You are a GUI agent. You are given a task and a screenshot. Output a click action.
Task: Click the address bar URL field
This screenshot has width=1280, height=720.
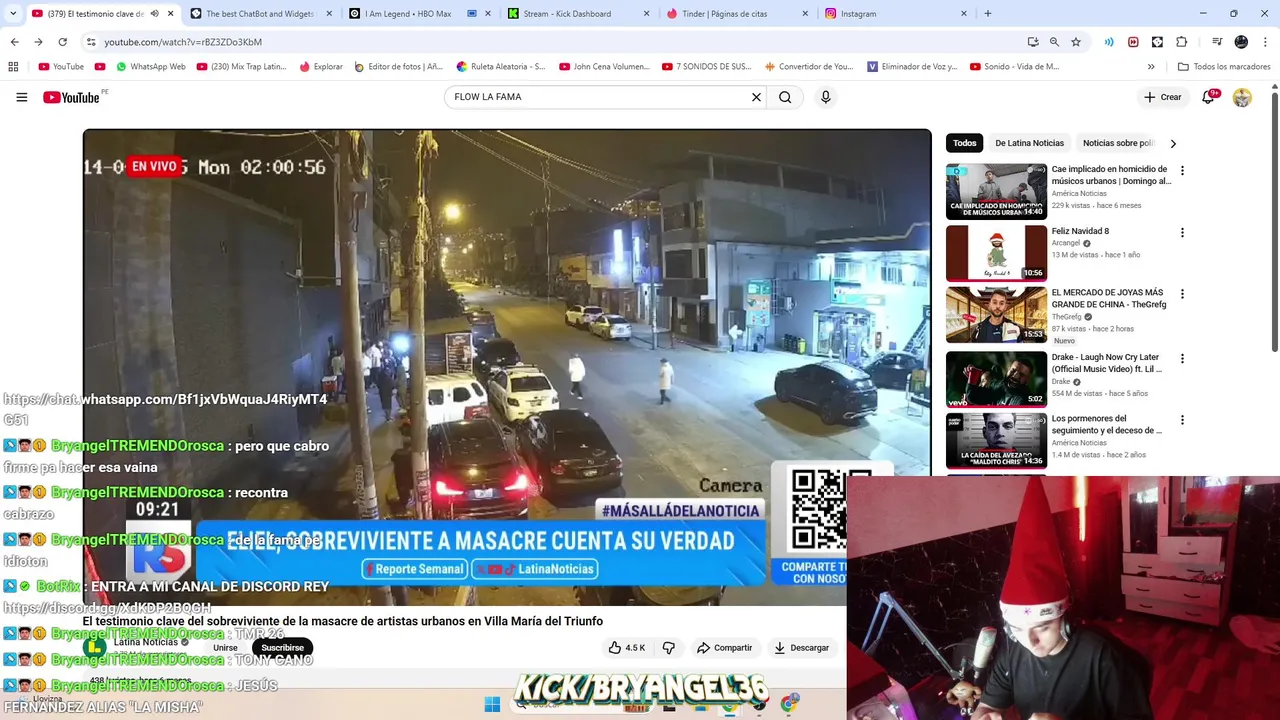tap(560, 42)
